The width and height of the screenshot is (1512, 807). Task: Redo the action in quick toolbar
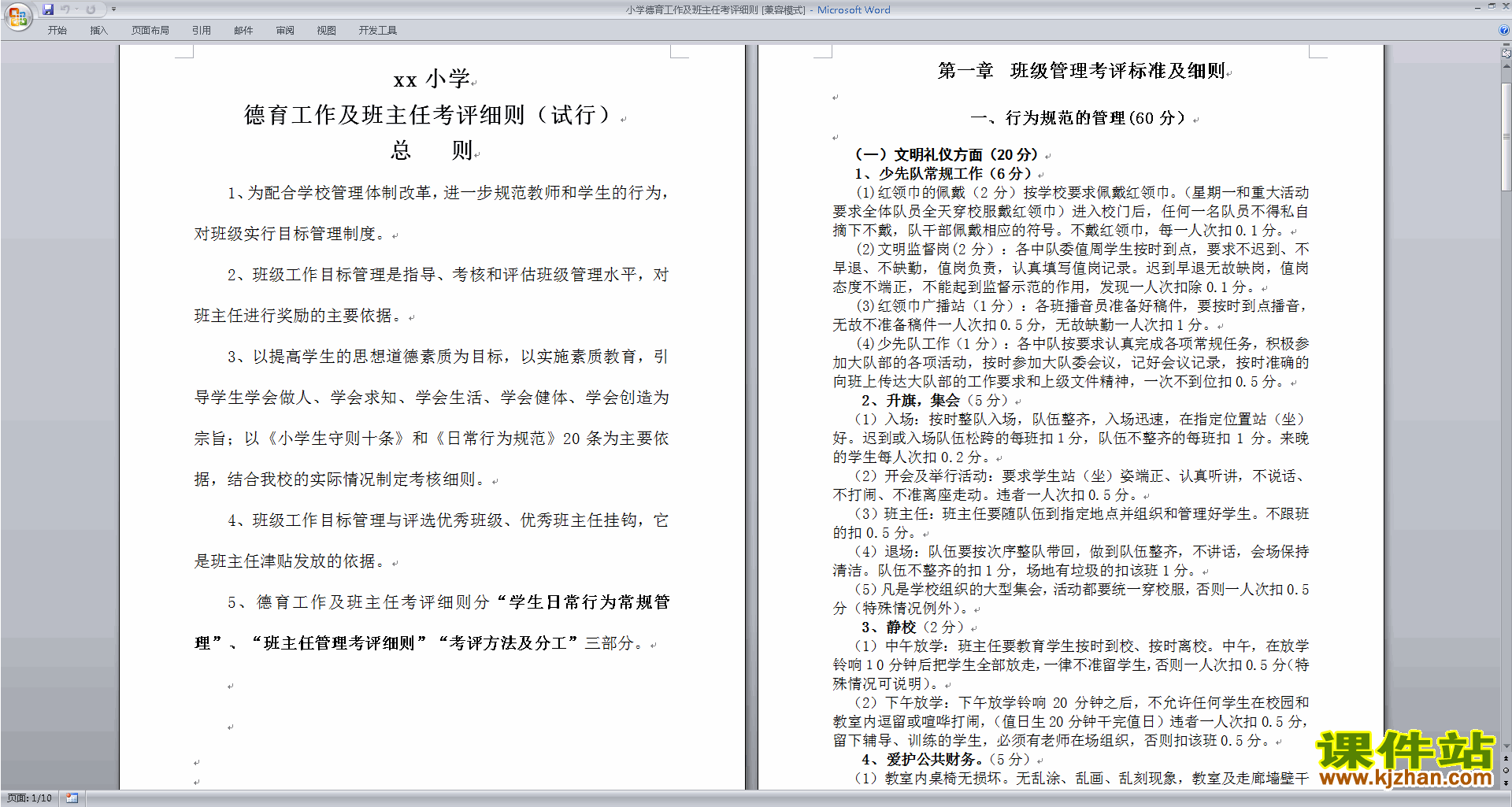pos(91,9)
